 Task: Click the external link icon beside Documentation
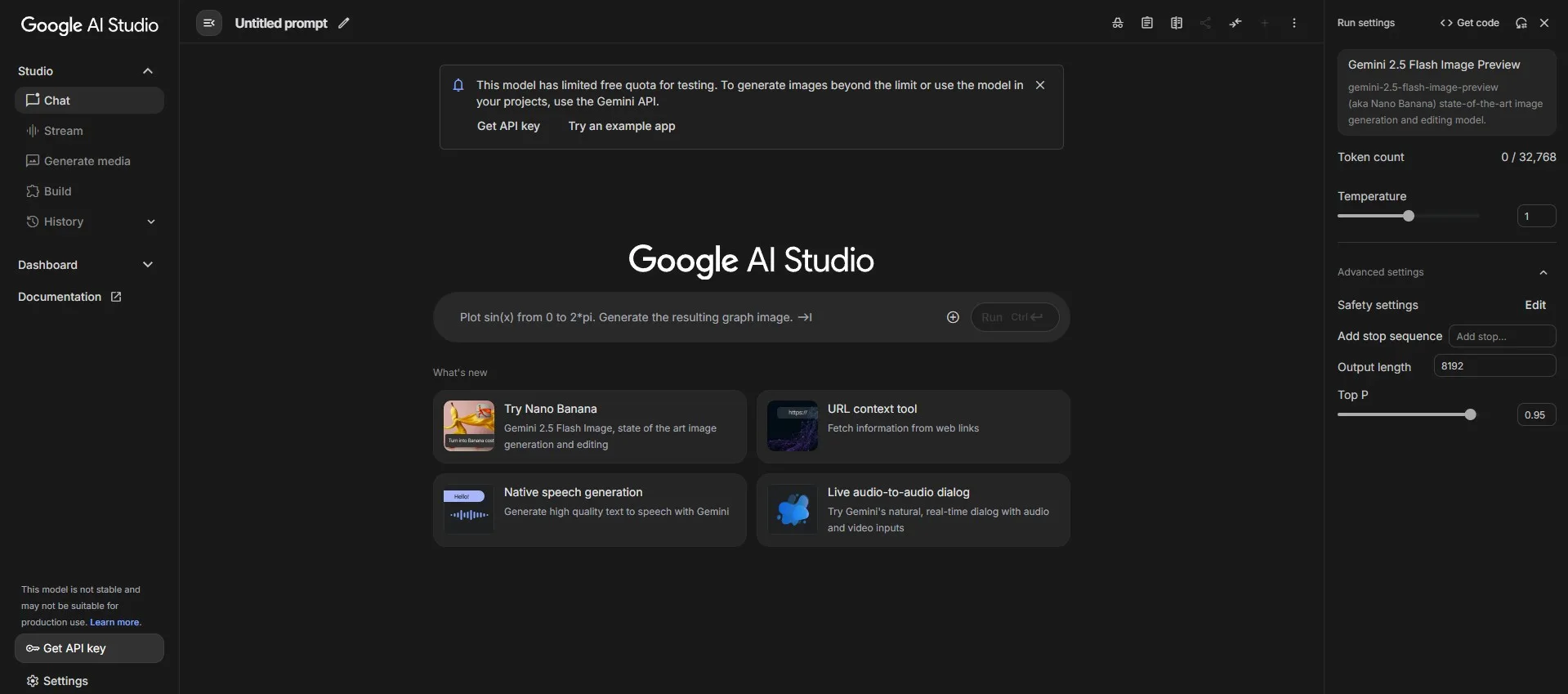(x=116, y=297)
